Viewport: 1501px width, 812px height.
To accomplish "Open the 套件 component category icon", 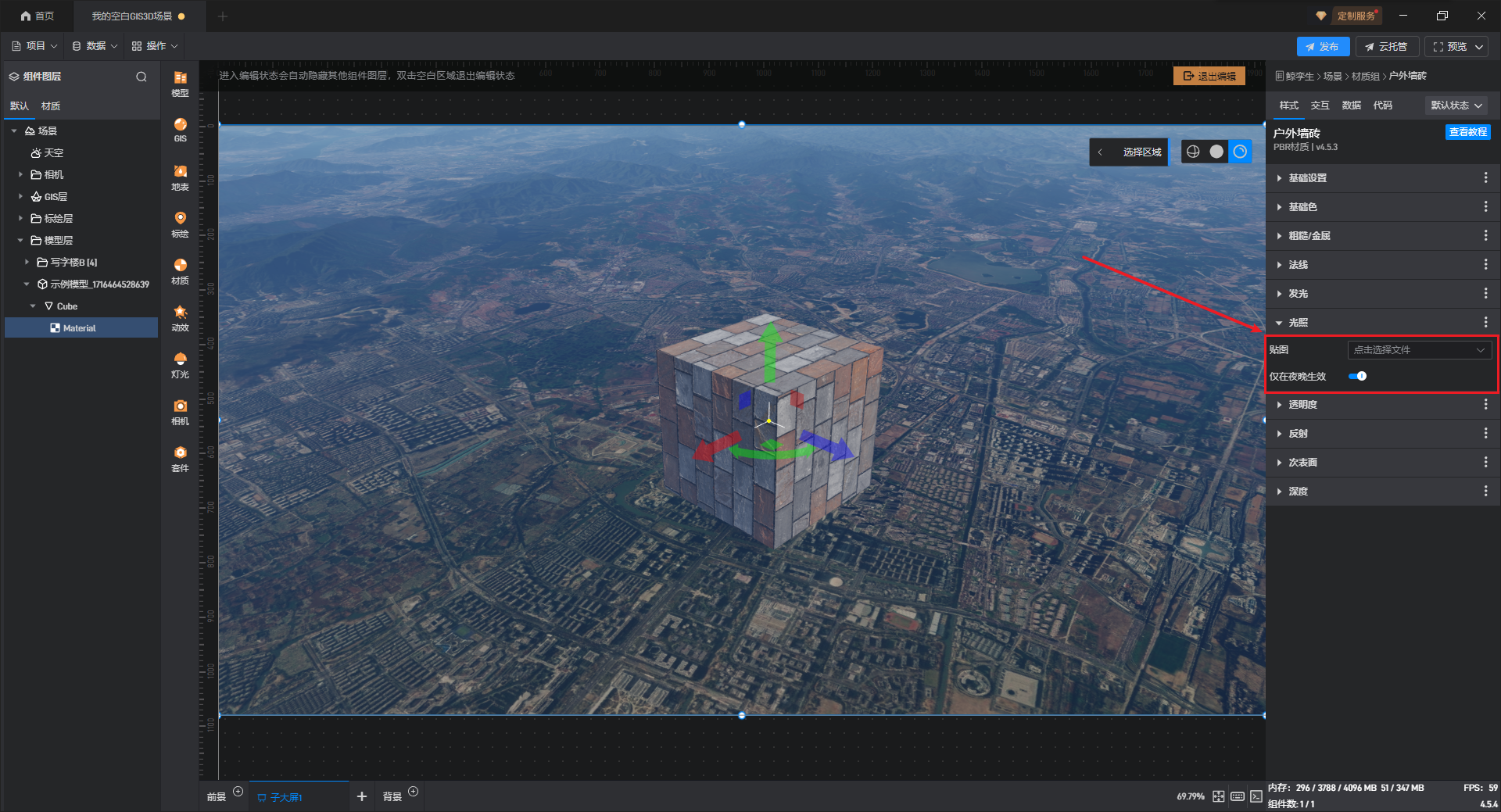I will point(180,458).
